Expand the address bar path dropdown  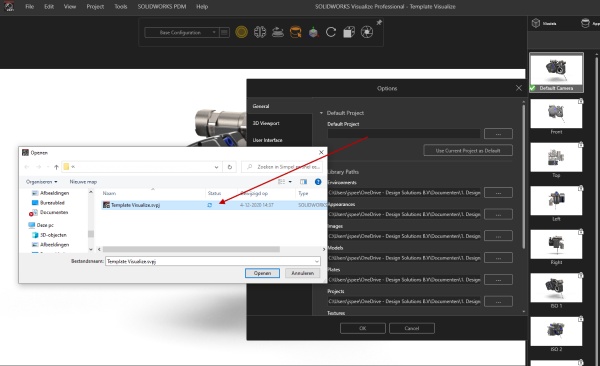click(216, 167)
